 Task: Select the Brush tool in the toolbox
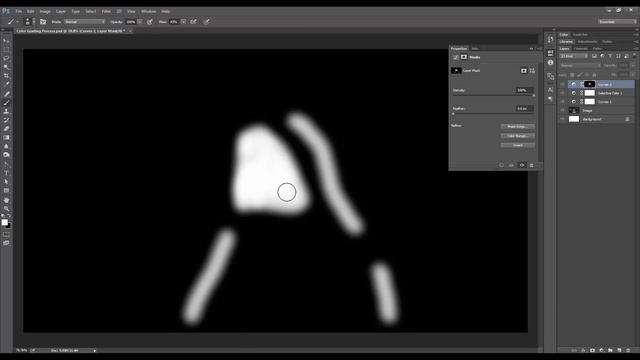[x=6, y=102]
